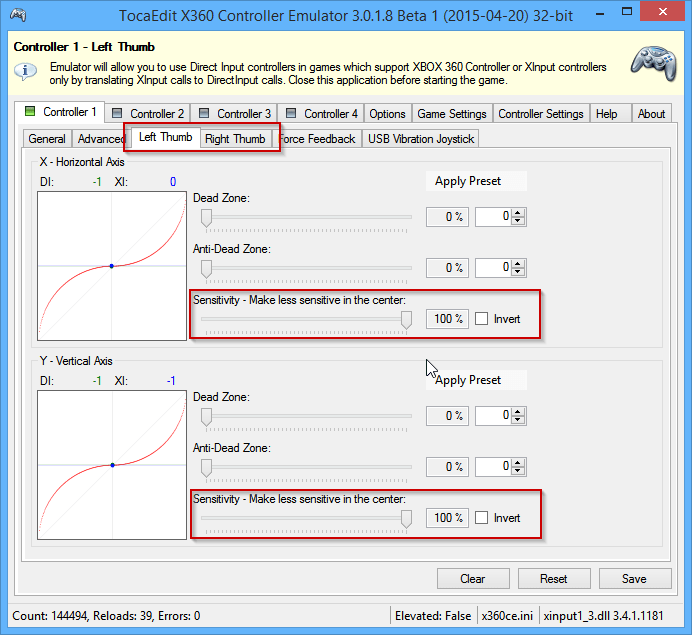692x635 pixels.
Task: Increase Y axis Anti-Dead Zone spinner value
Action: click(x=518, y=462)
